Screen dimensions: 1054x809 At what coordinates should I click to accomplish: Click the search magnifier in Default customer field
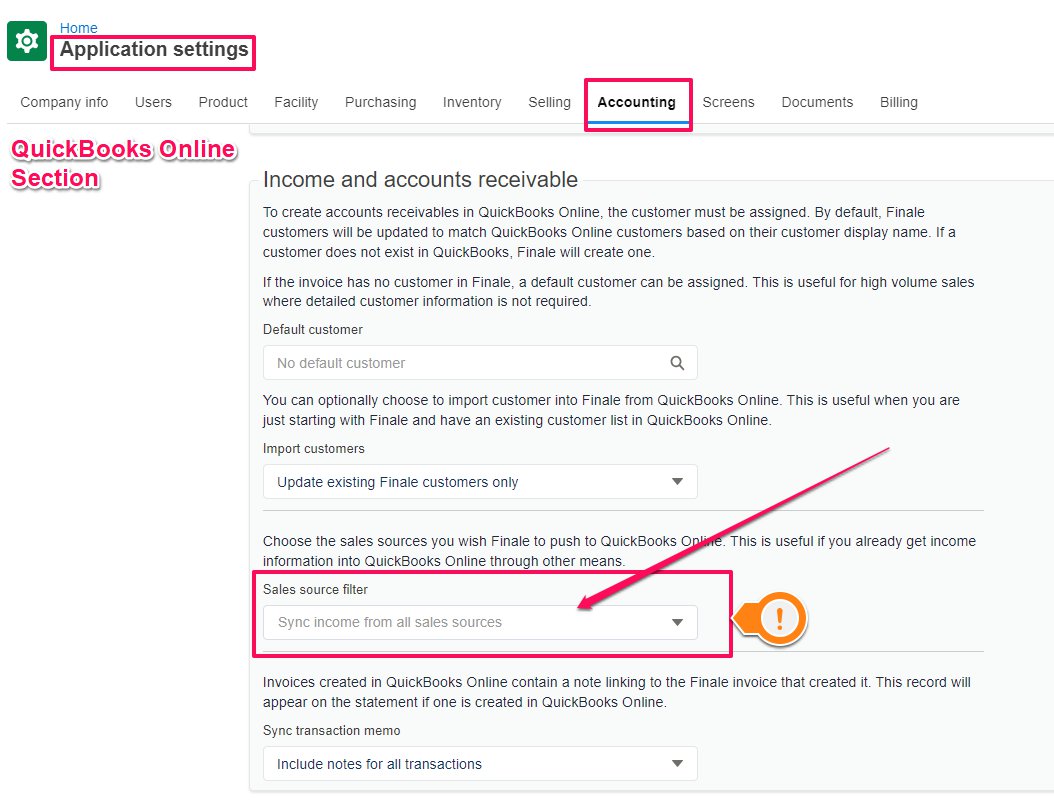[677, 363]
